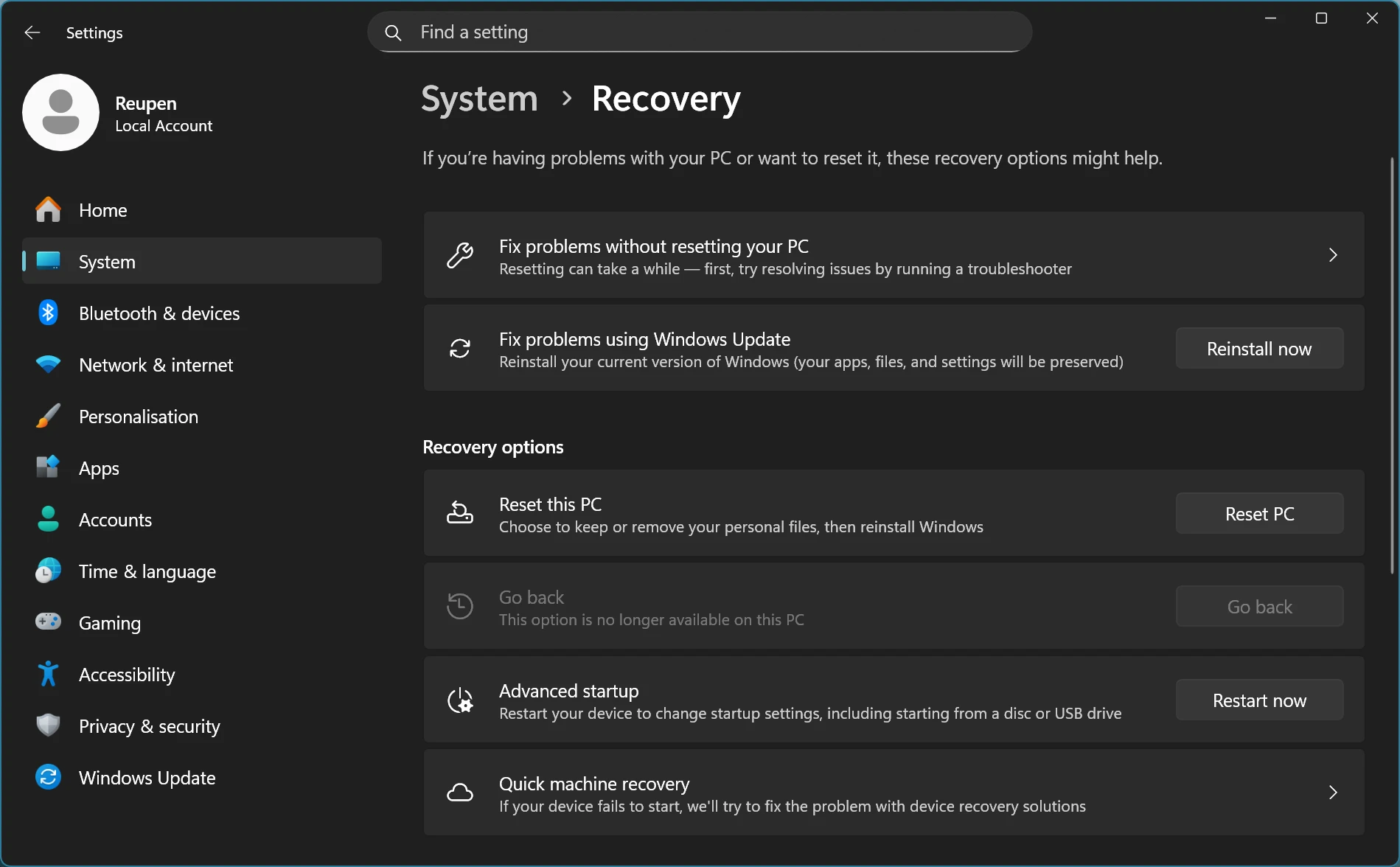
Task: Expand the Quick machine recovery option
Action: [x=1332, y=792]
